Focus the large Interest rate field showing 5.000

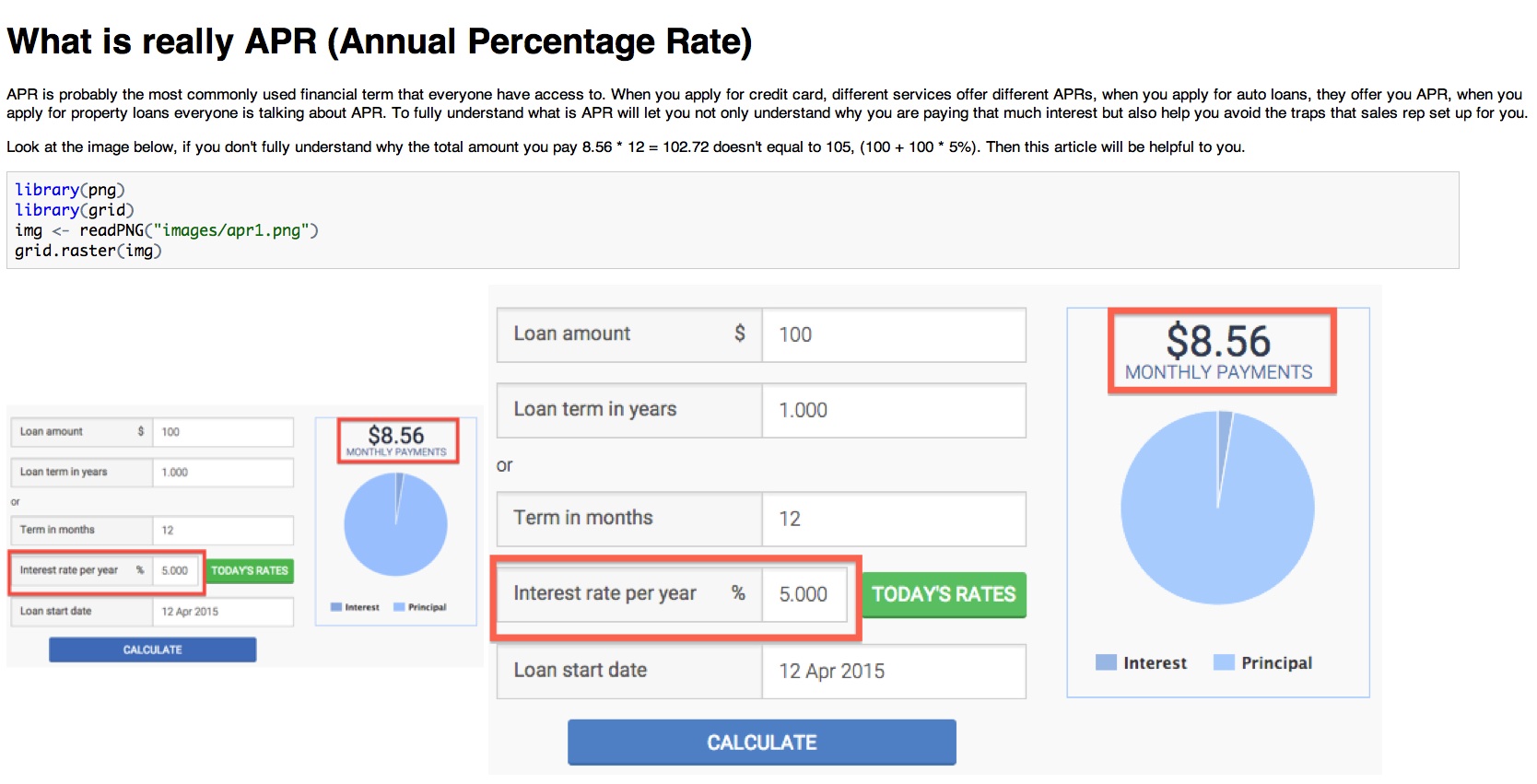coord(804,595)
